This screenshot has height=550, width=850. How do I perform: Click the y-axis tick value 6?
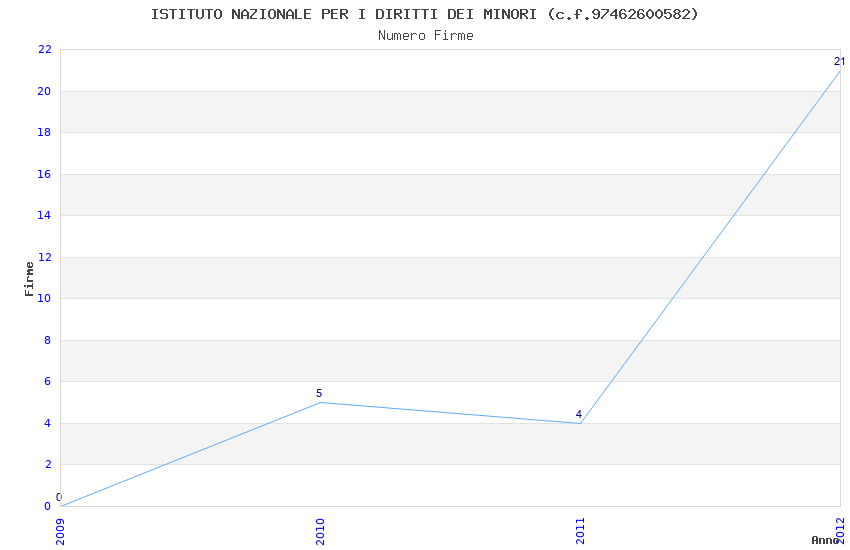48,381
